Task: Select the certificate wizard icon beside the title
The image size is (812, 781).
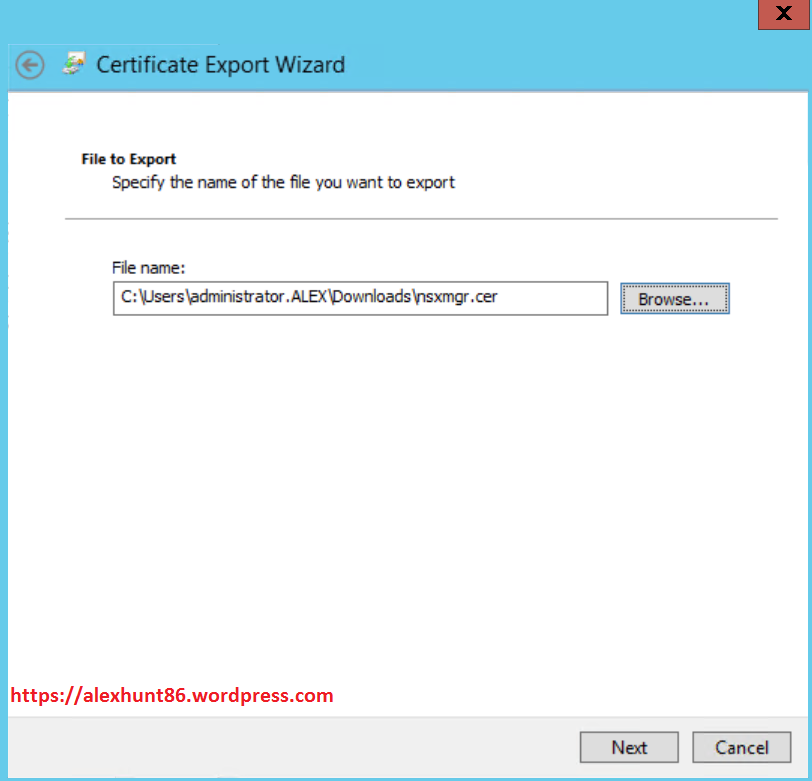Action: [x=73, y=64]
